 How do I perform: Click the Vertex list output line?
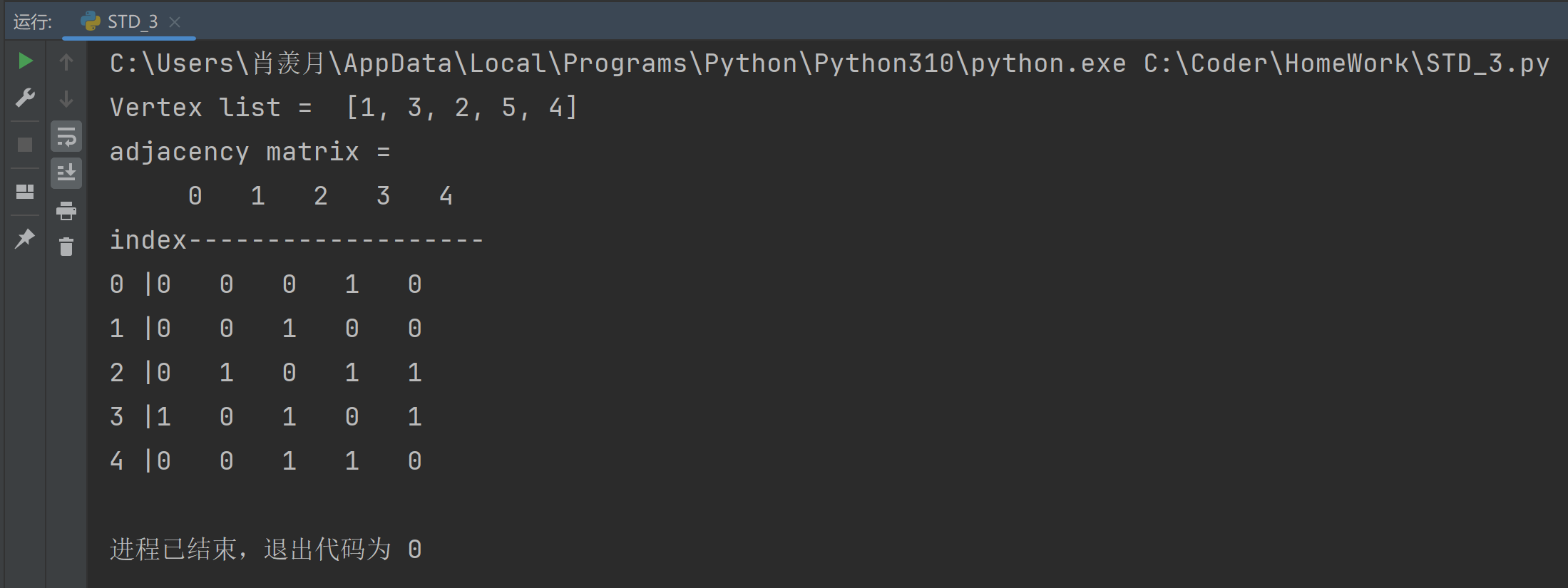coord(344,108)
